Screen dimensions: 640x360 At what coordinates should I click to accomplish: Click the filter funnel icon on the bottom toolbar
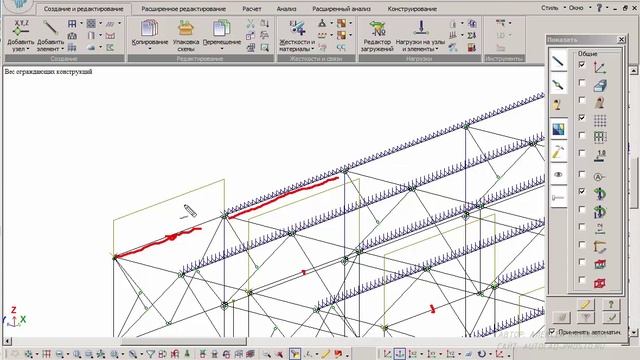click(151, 354)
